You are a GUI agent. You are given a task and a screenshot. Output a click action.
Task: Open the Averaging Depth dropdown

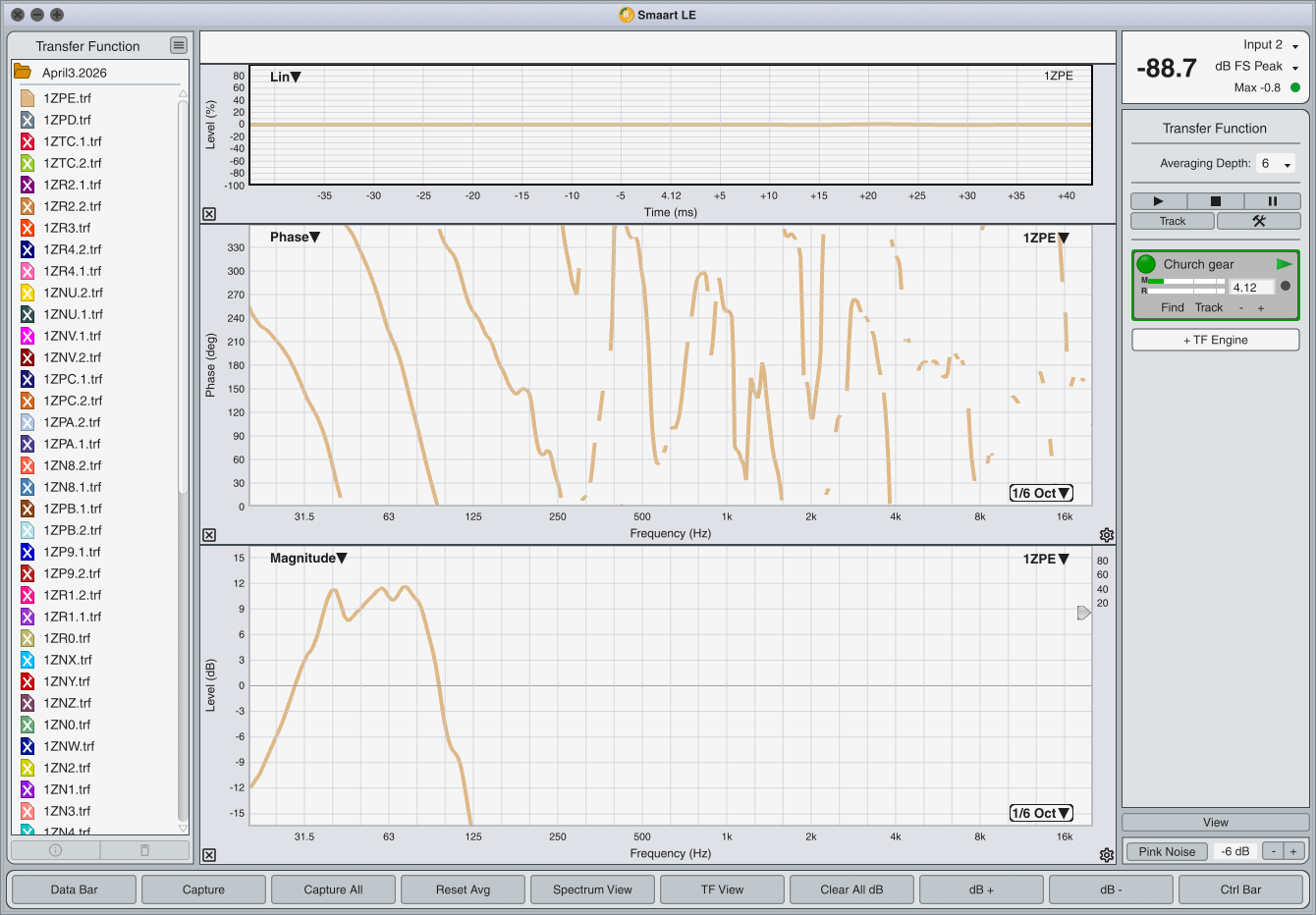[1276, 164]
